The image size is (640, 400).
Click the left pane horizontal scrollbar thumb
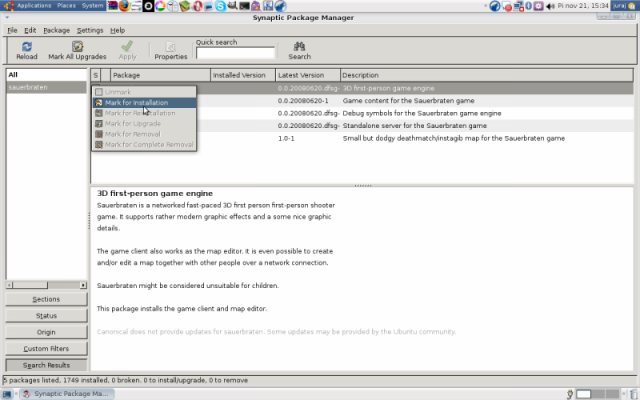click(x=30, y=285)
